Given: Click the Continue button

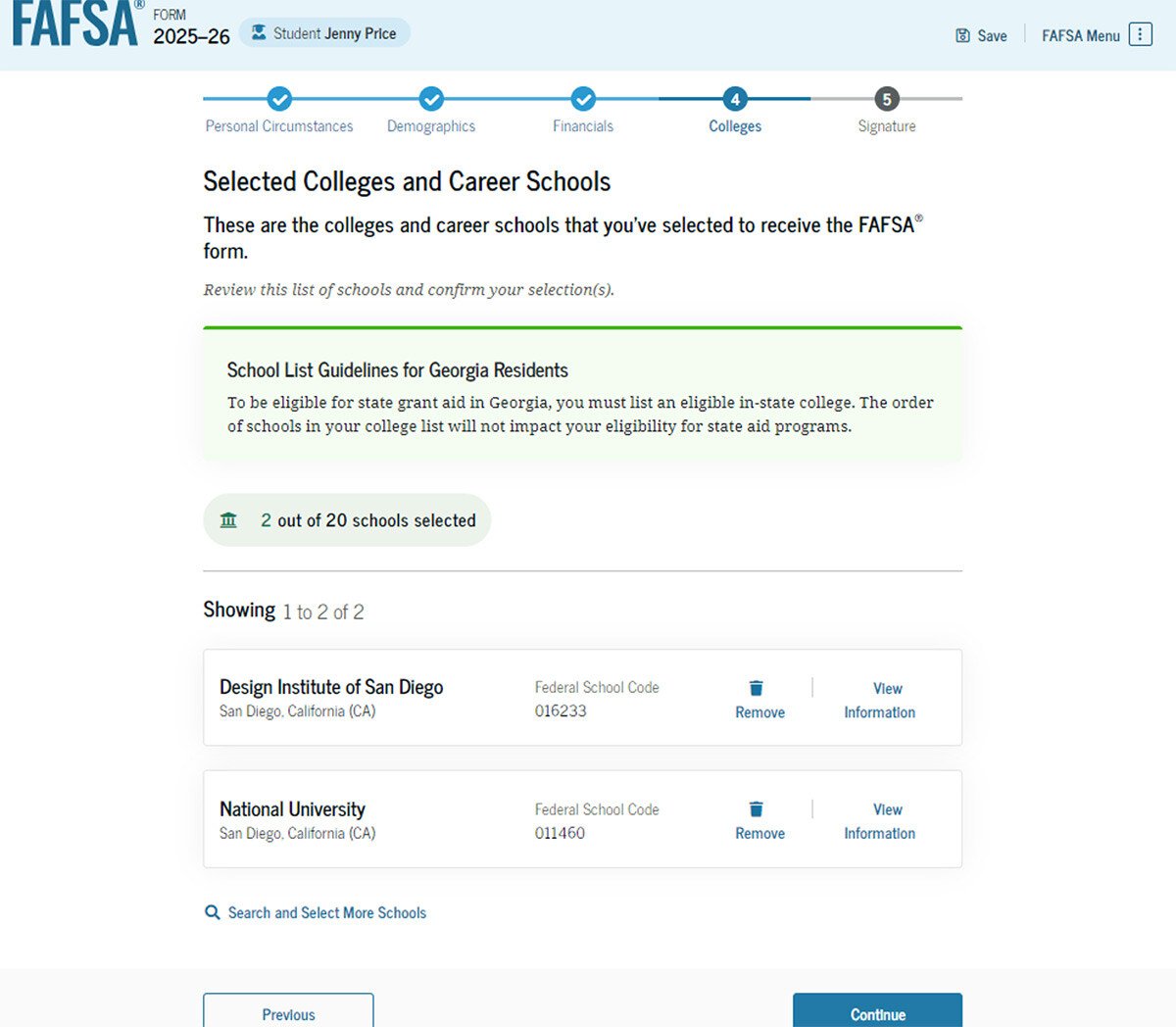Looking at the screenshot, I should point(877,1012).
